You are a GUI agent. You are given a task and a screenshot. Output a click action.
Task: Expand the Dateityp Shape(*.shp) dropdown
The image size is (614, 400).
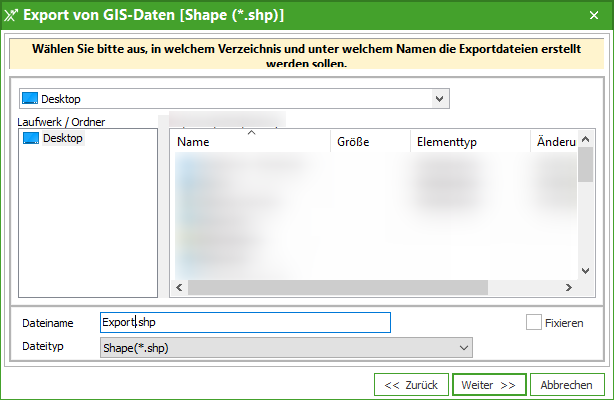coord(463,346)
